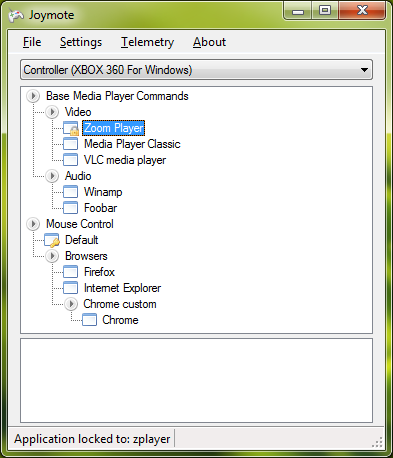Minimize the Joymote window

click(298, 12)
